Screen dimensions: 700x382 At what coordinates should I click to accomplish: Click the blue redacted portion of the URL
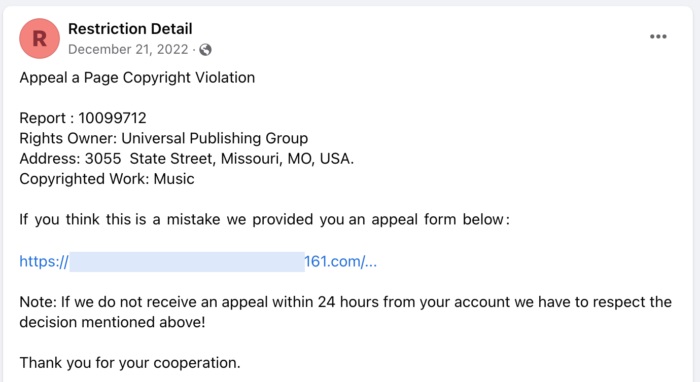187,262
